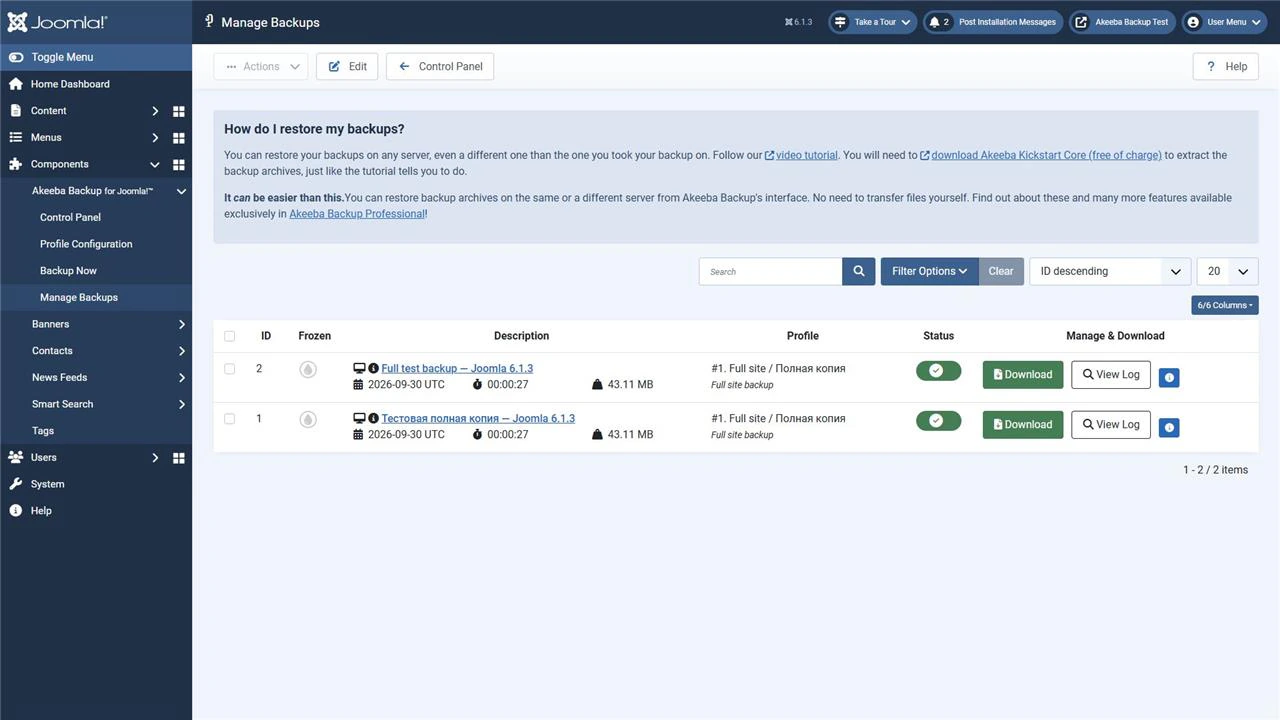
Task: Download backup Full test backup
Action: 1023,375
